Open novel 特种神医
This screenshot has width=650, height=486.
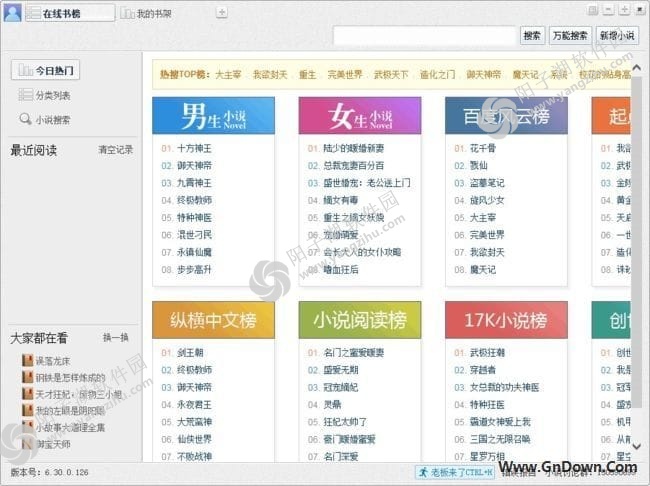click(194, 217)
